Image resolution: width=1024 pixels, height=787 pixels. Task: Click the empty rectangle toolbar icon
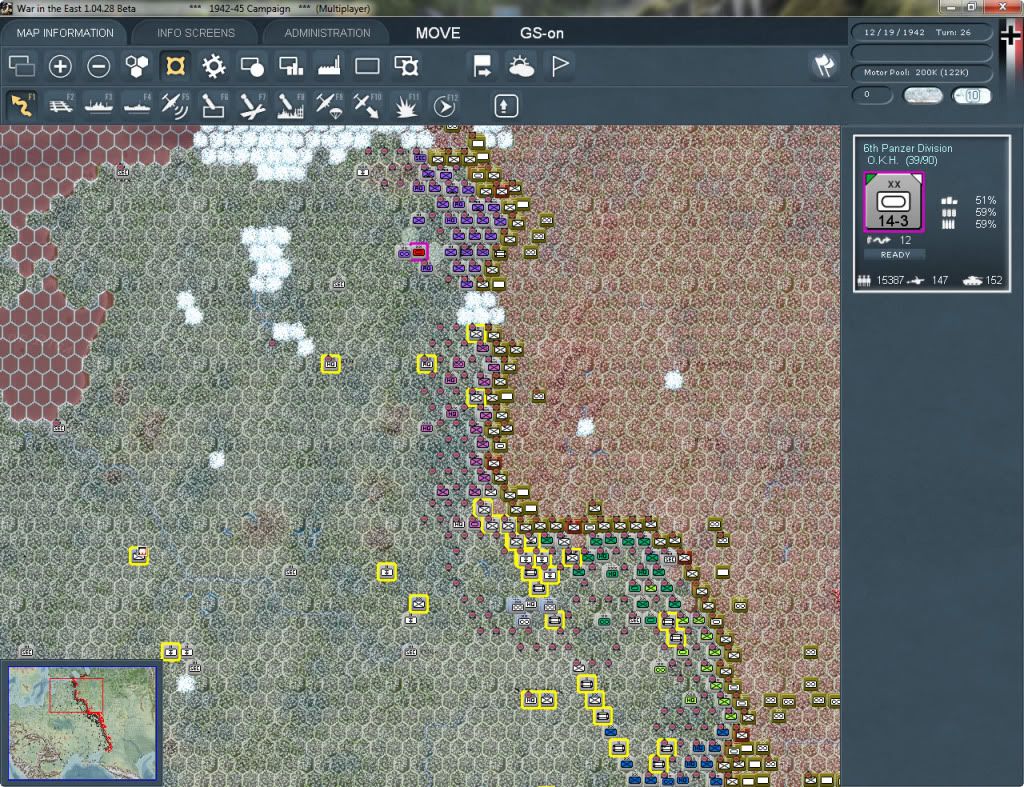pos(367,66)
